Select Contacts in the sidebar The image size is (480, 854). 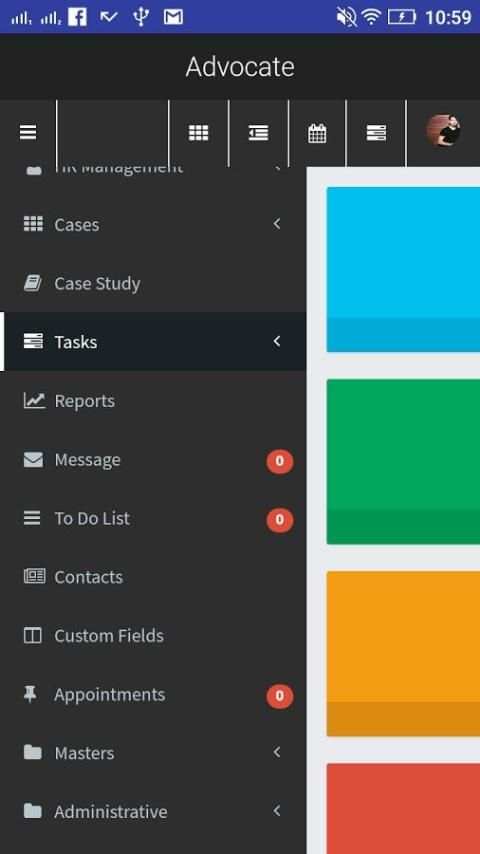[153, 577]
